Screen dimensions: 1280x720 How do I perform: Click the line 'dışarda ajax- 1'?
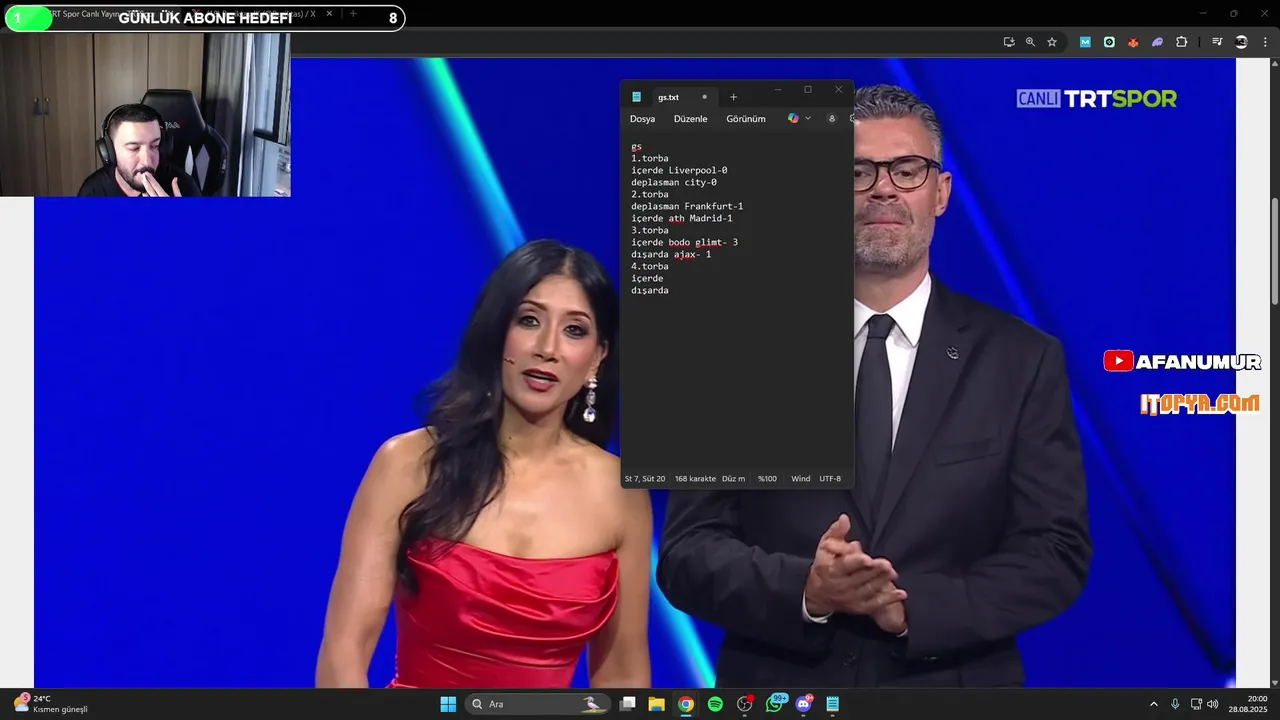pos(671,254)
